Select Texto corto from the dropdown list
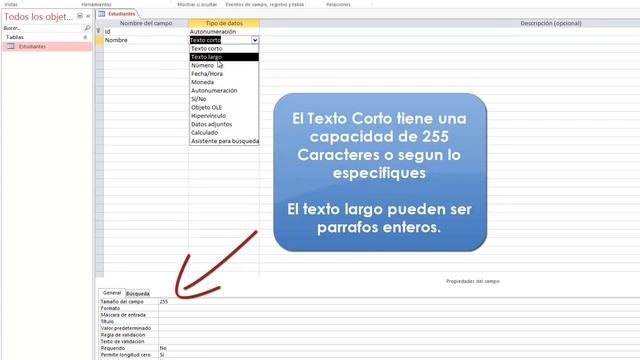Viewport: 640px width, 360px height. [224, 49]
